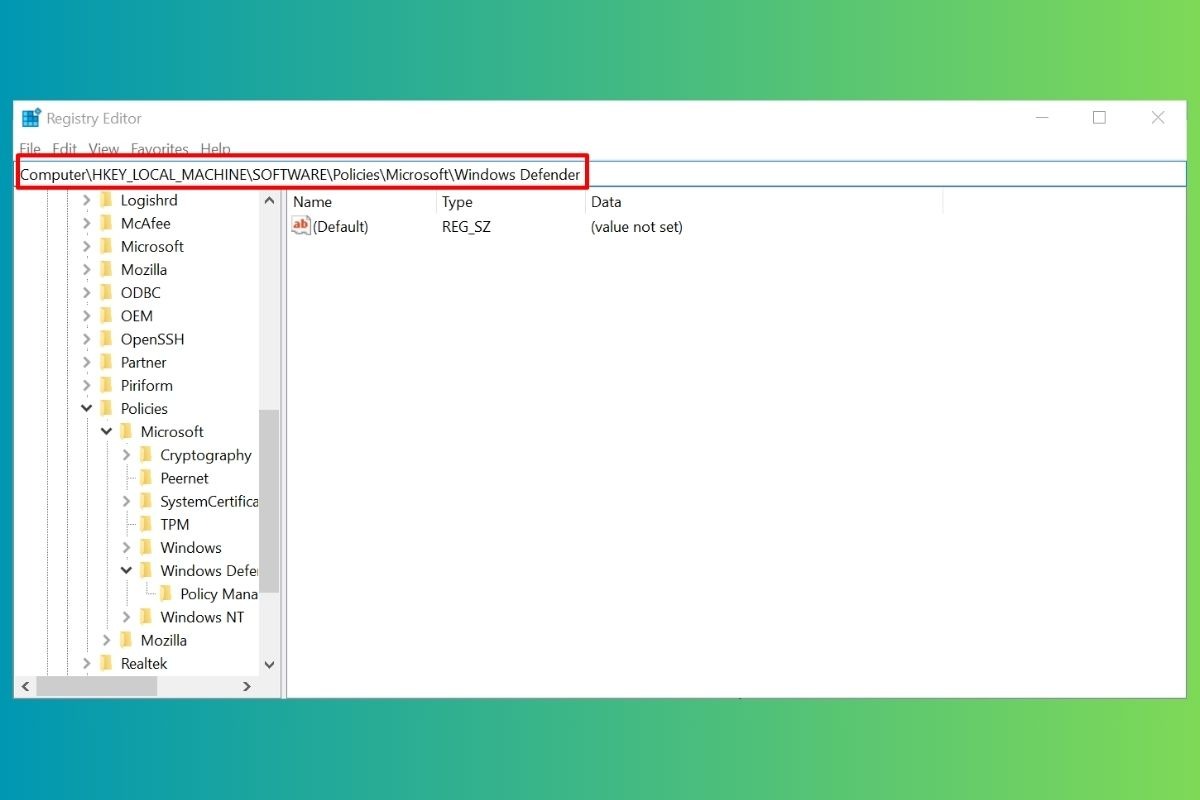
Task: Select the Mozilla key under Policies
Action: [x=163, y=640]
